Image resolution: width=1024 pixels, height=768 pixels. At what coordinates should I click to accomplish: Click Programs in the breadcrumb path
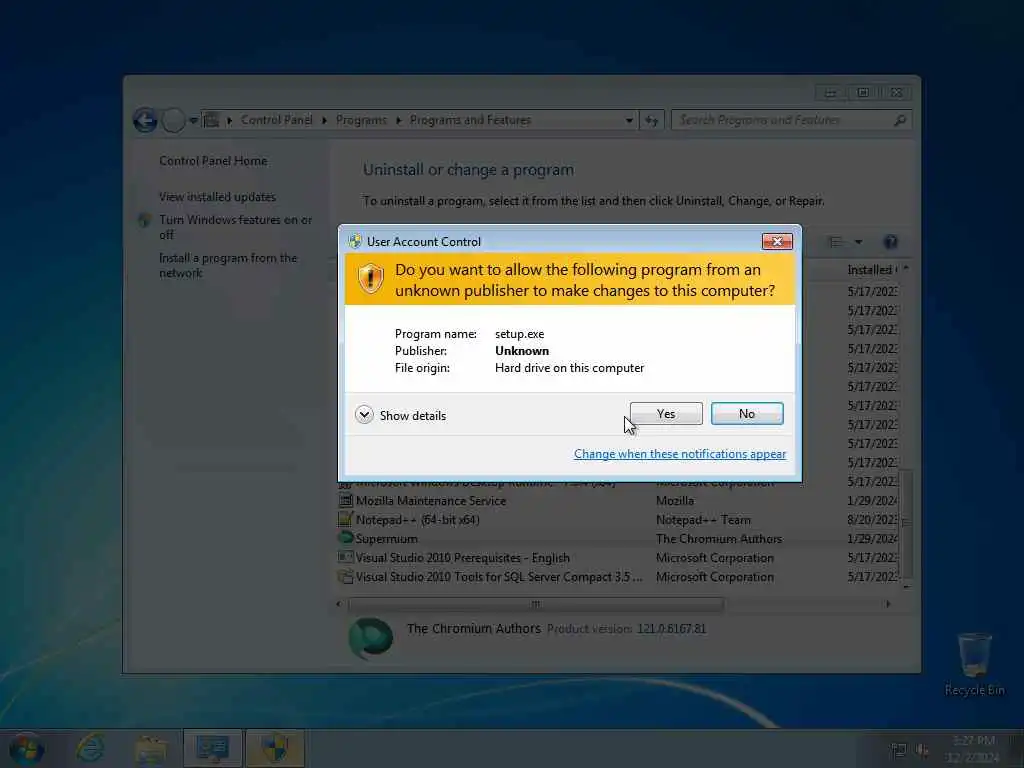[361, 120]
